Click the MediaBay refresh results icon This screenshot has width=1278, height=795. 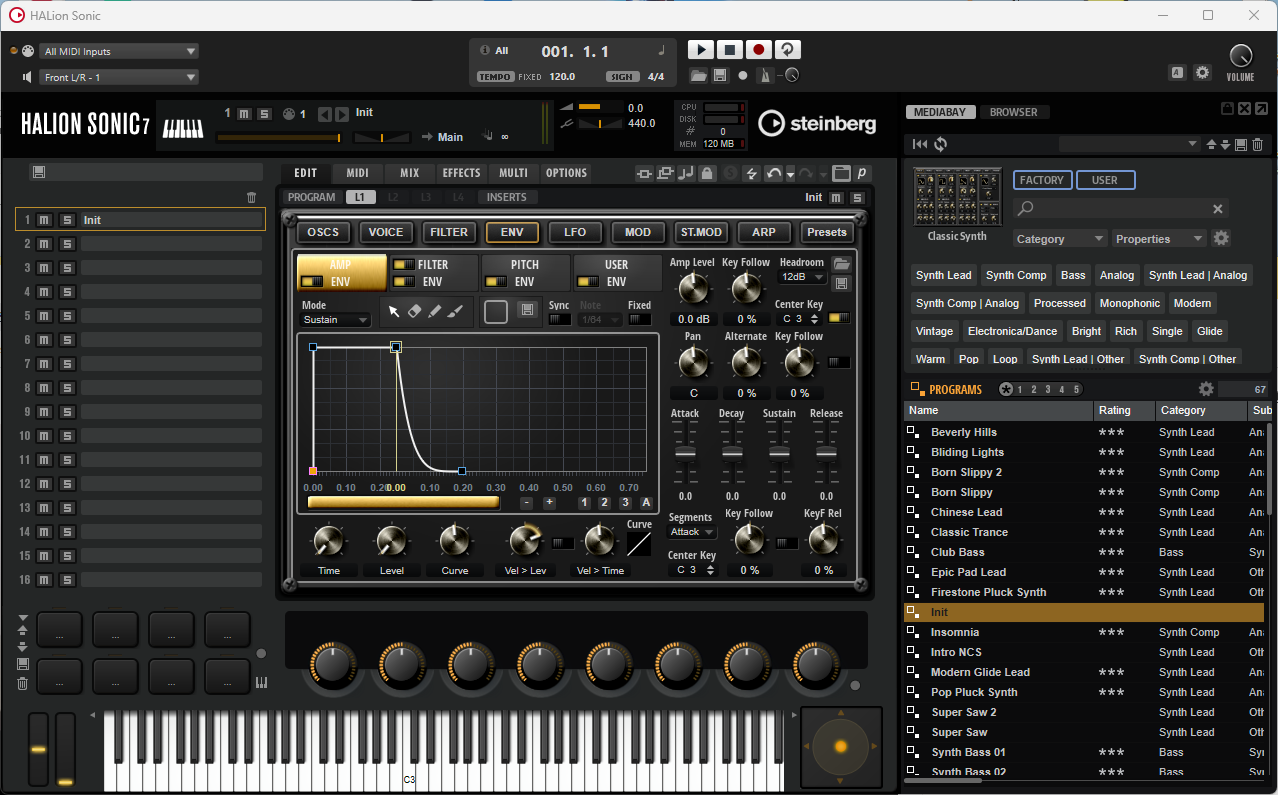click(940, 145)
